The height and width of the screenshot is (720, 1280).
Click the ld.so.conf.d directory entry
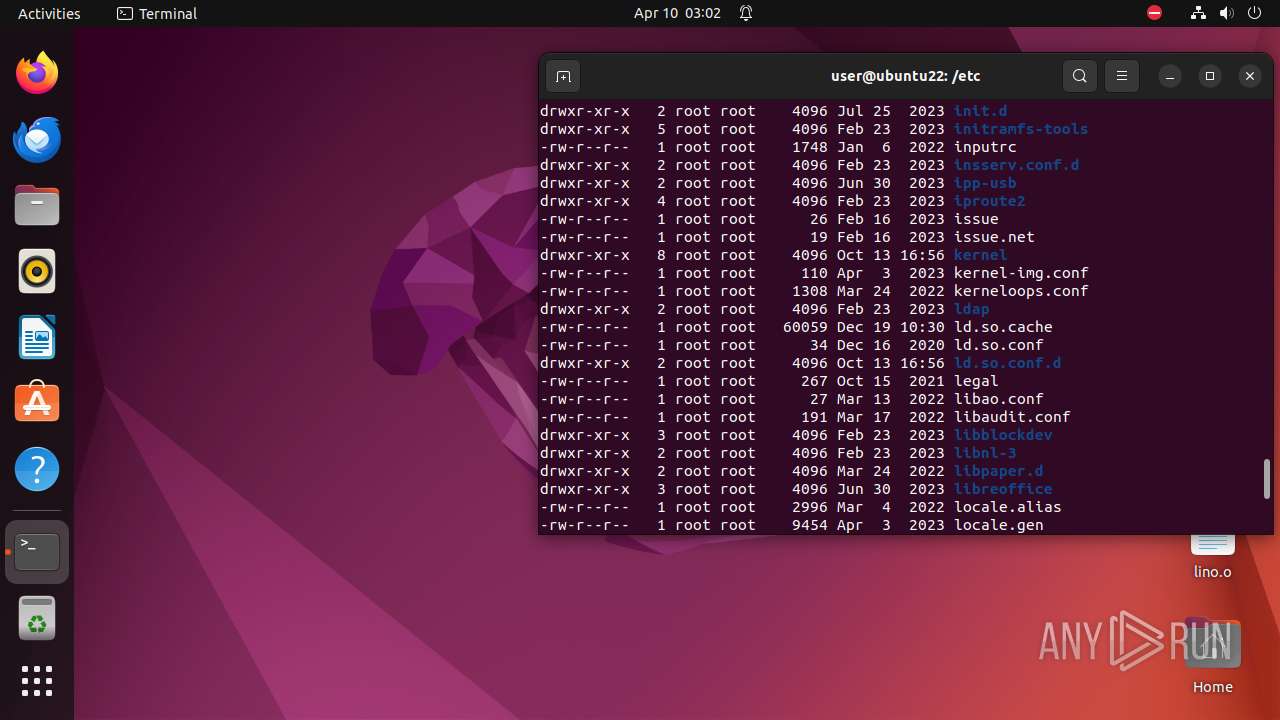(1008, 363)
